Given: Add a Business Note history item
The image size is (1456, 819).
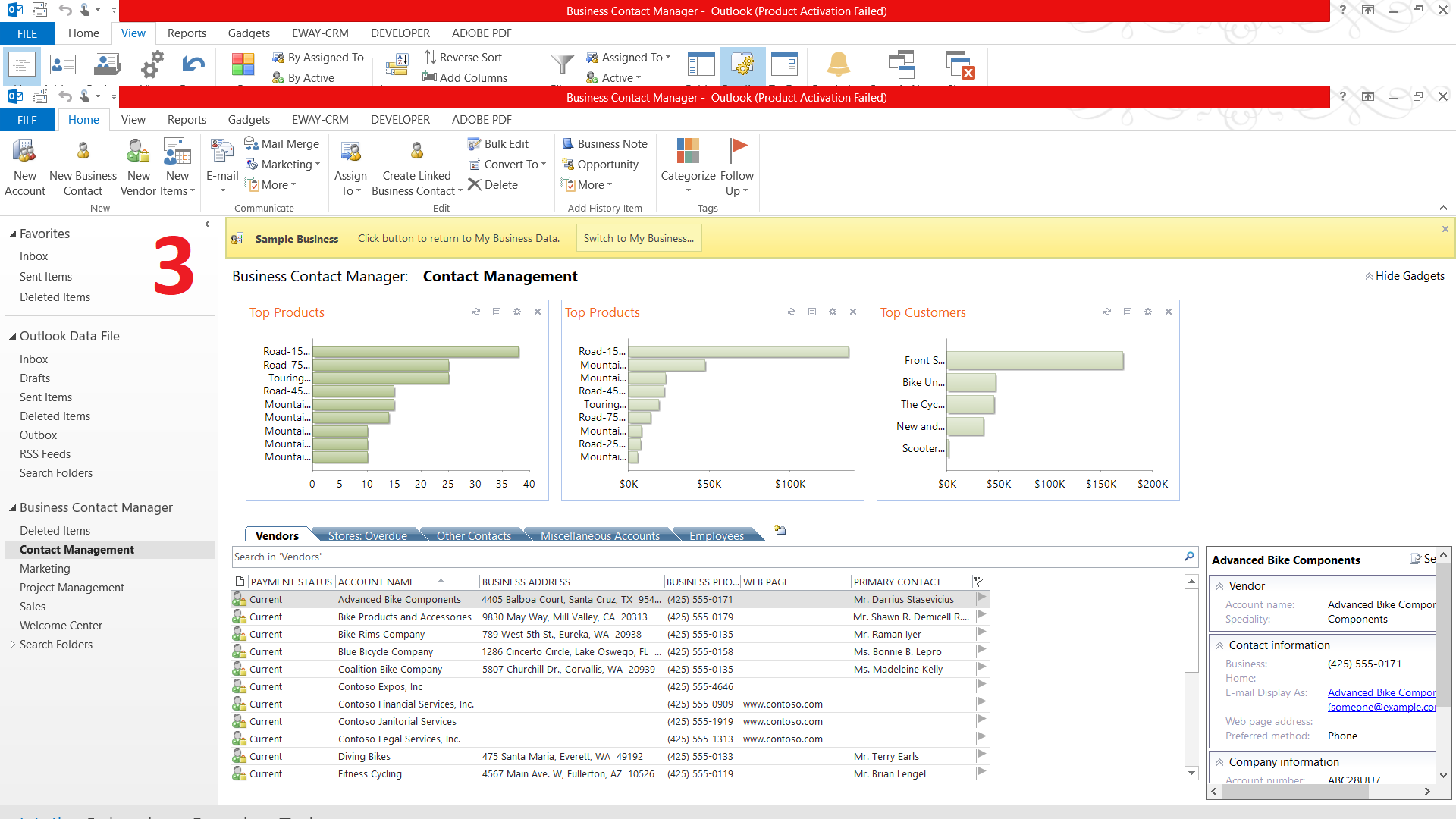Looking at the screenshot, I should [604, 143].
